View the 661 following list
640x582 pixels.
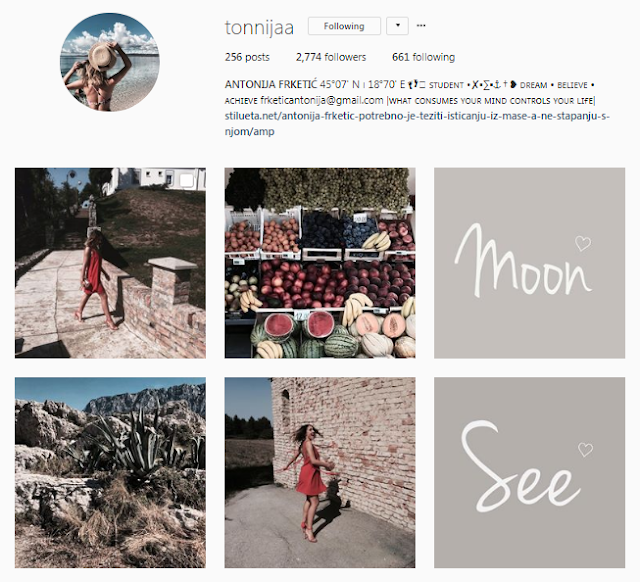(423, 57)
